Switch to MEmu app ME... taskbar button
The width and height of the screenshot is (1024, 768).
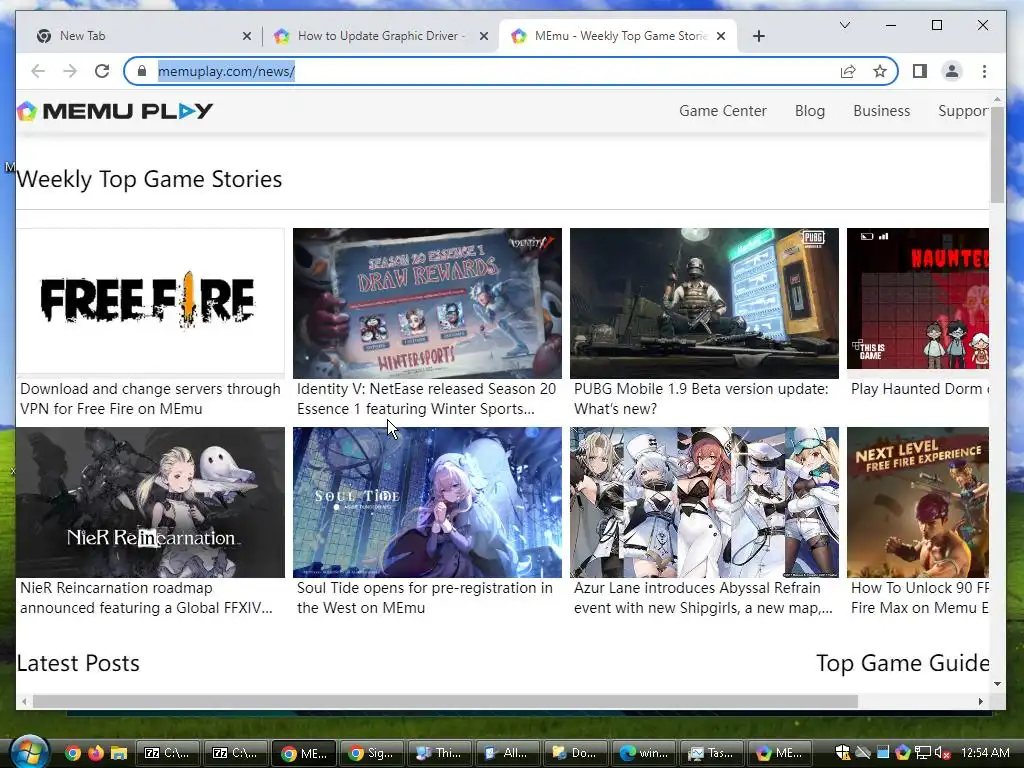click(x=779, y=753)
